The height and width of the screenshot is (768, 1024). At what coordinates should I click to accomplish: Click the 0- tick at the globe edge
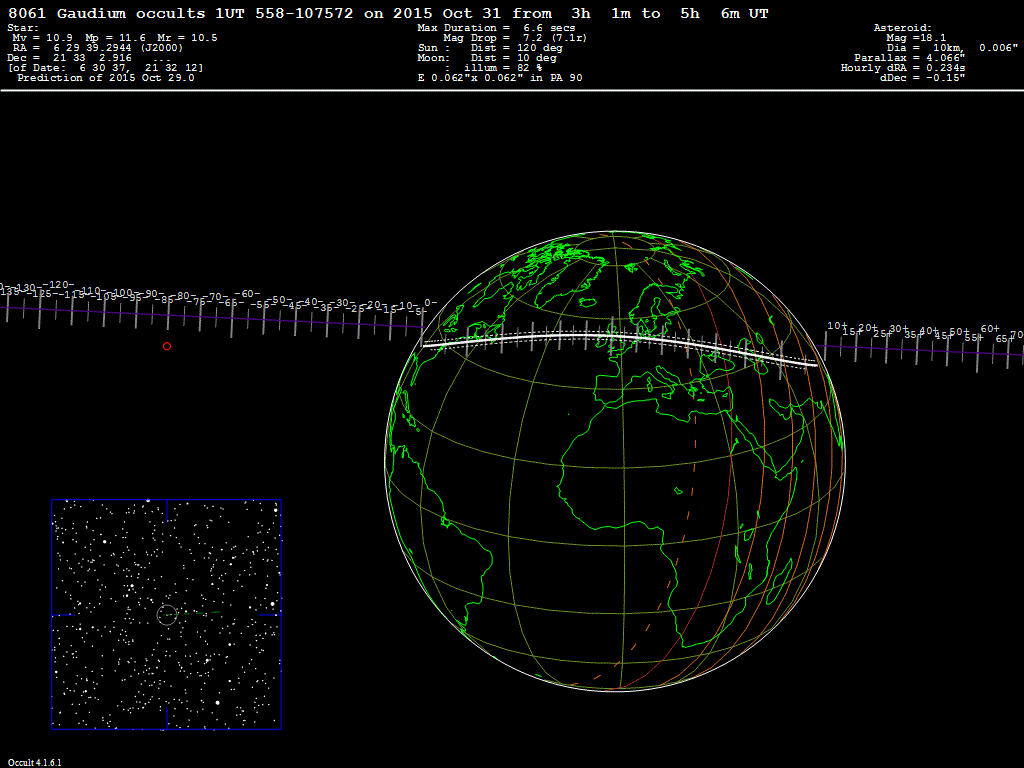pyautogui.click(x=430, y=303)
